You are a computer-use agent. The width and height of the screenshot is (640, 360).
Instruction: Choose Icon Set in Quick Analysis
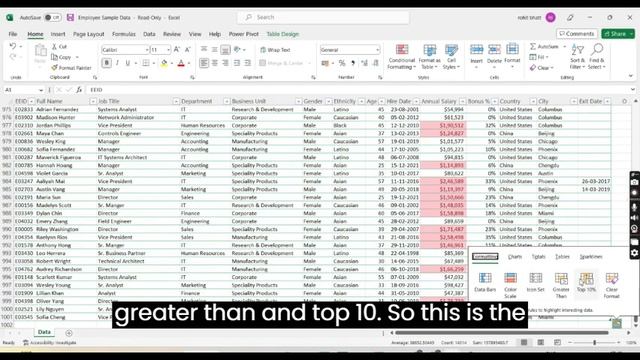[536, 282]
